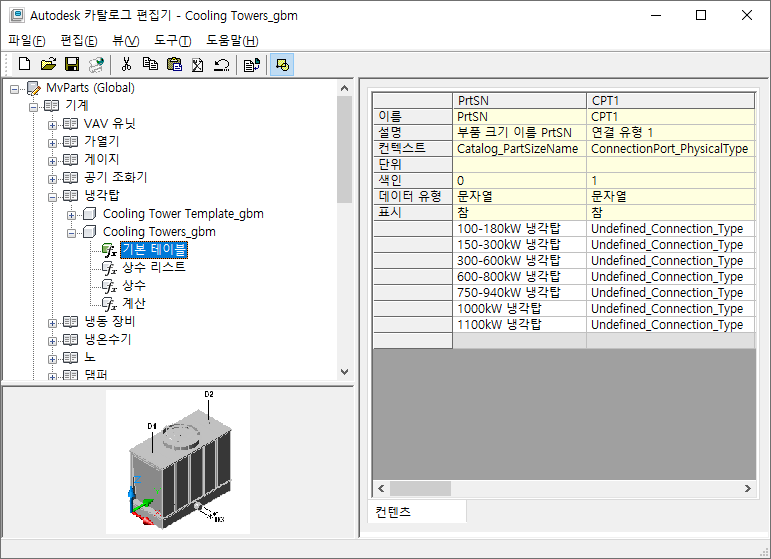Image resolution: width=771 pixels, height=559 pixels.
Task: Click the '1100kW 냉각탑' cell
Action: (519, 325)
